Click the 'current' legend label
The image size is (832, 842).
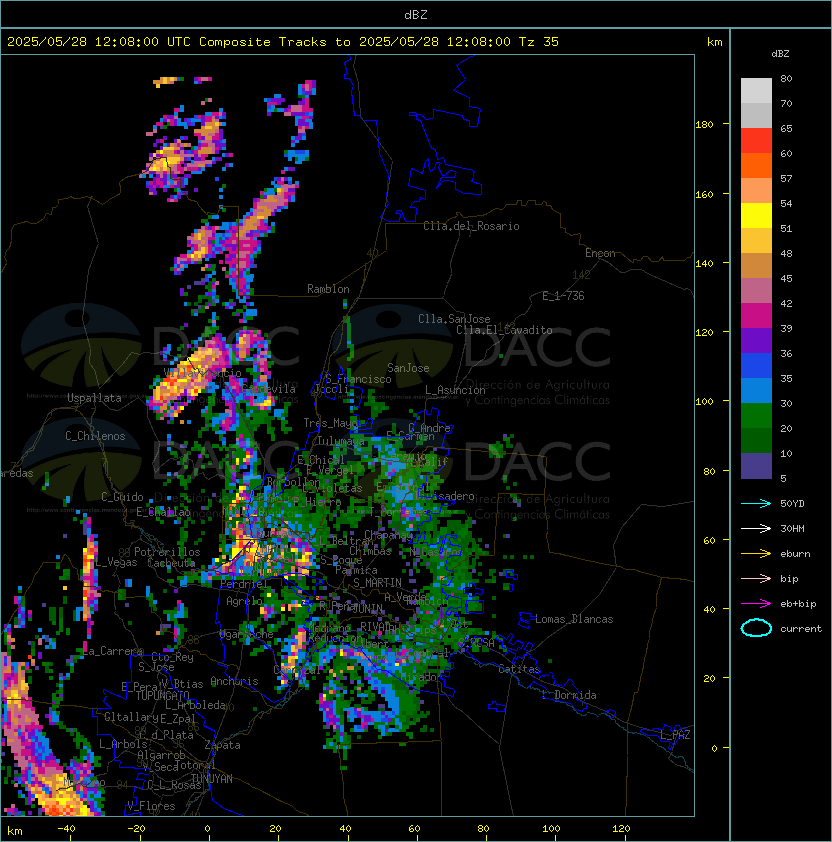coord(801,629)
